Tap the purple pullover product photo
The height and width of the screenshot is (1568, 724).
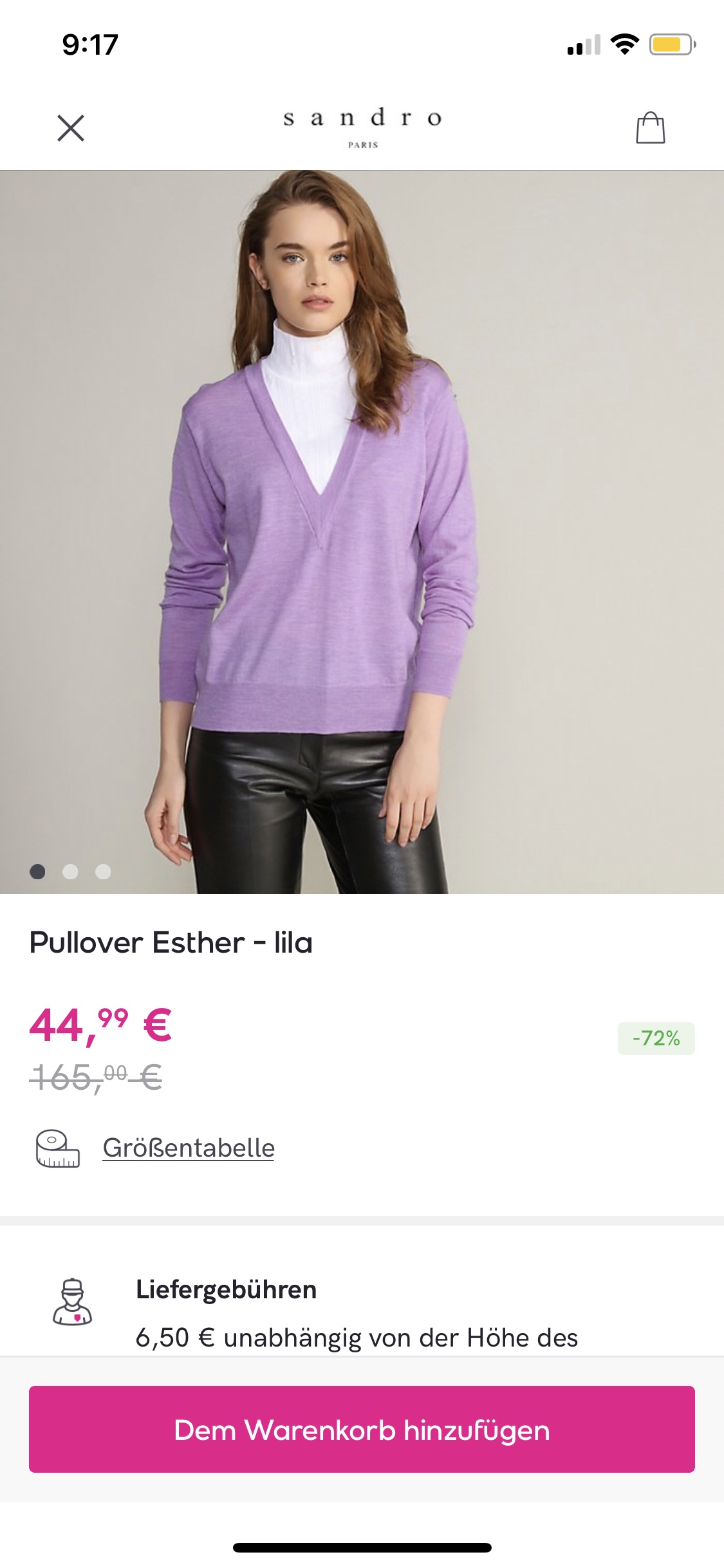pyautogui.click(x=362, y=532)
